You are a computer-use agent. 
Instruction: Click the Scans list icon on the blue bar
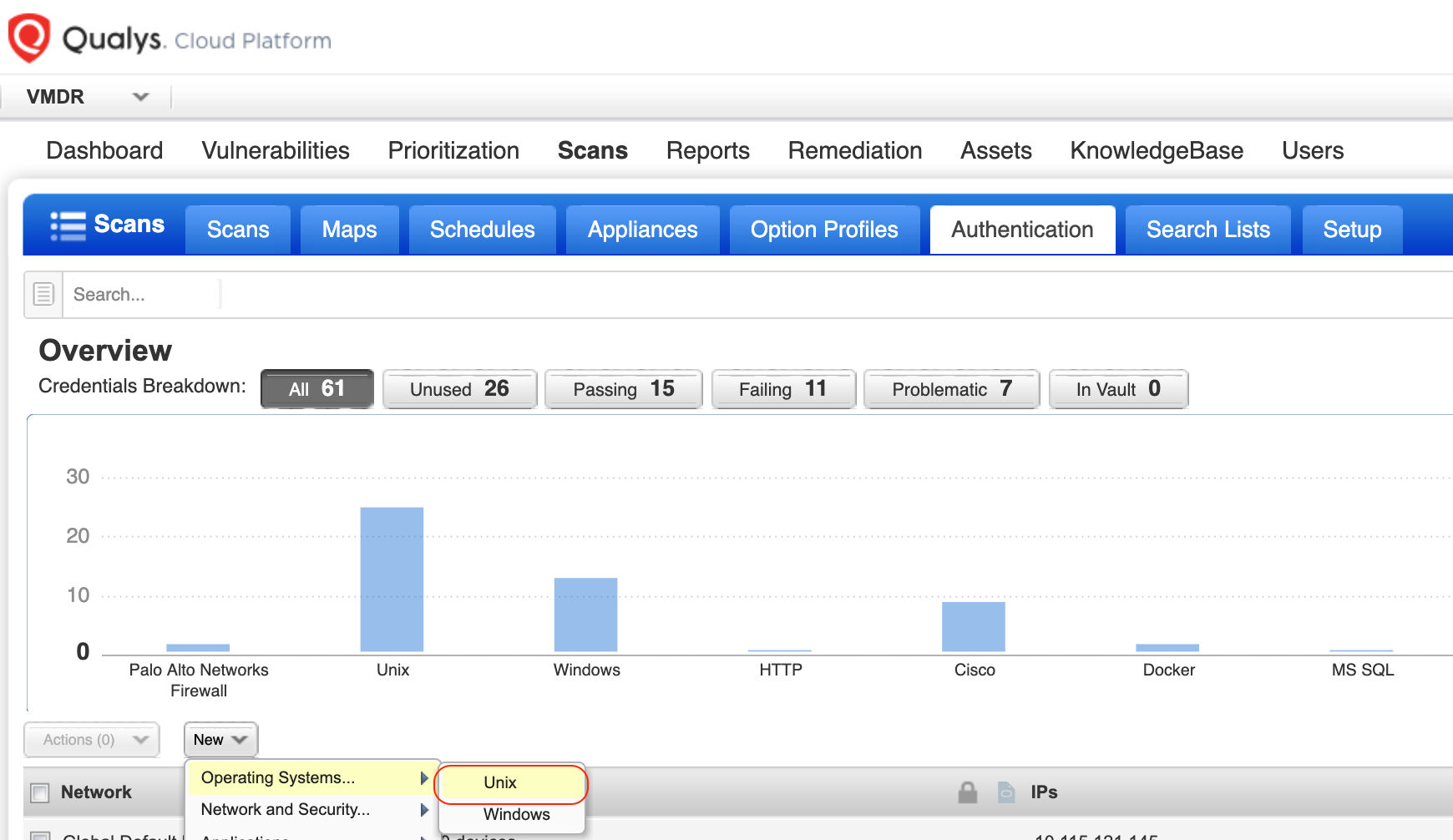pos(68,225)
